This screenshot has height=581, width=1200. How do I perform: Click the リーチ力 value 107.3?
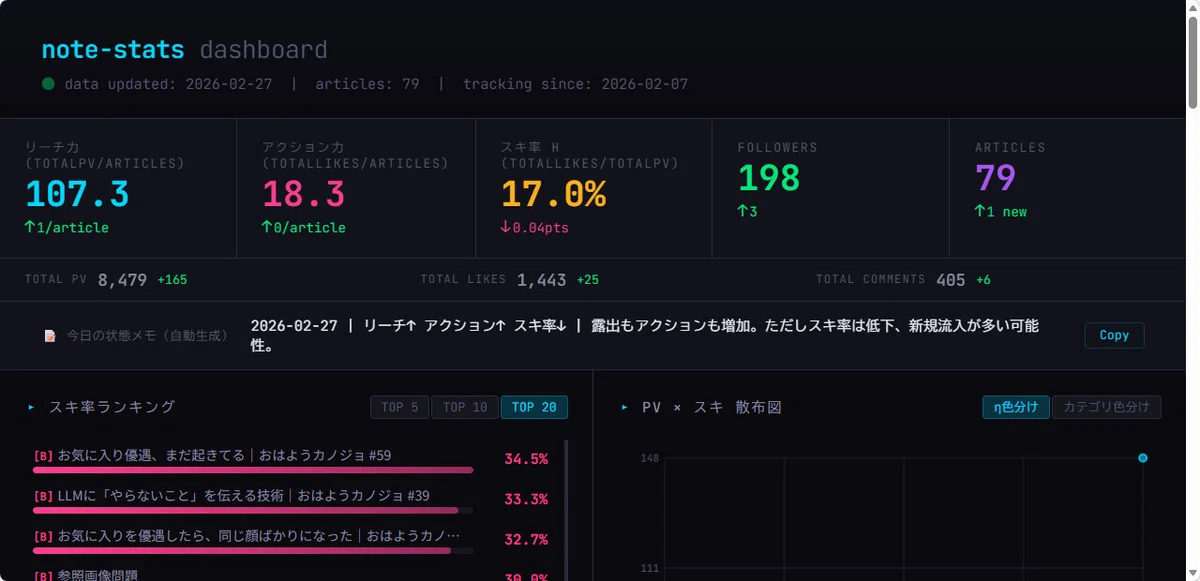click(77, 194)
